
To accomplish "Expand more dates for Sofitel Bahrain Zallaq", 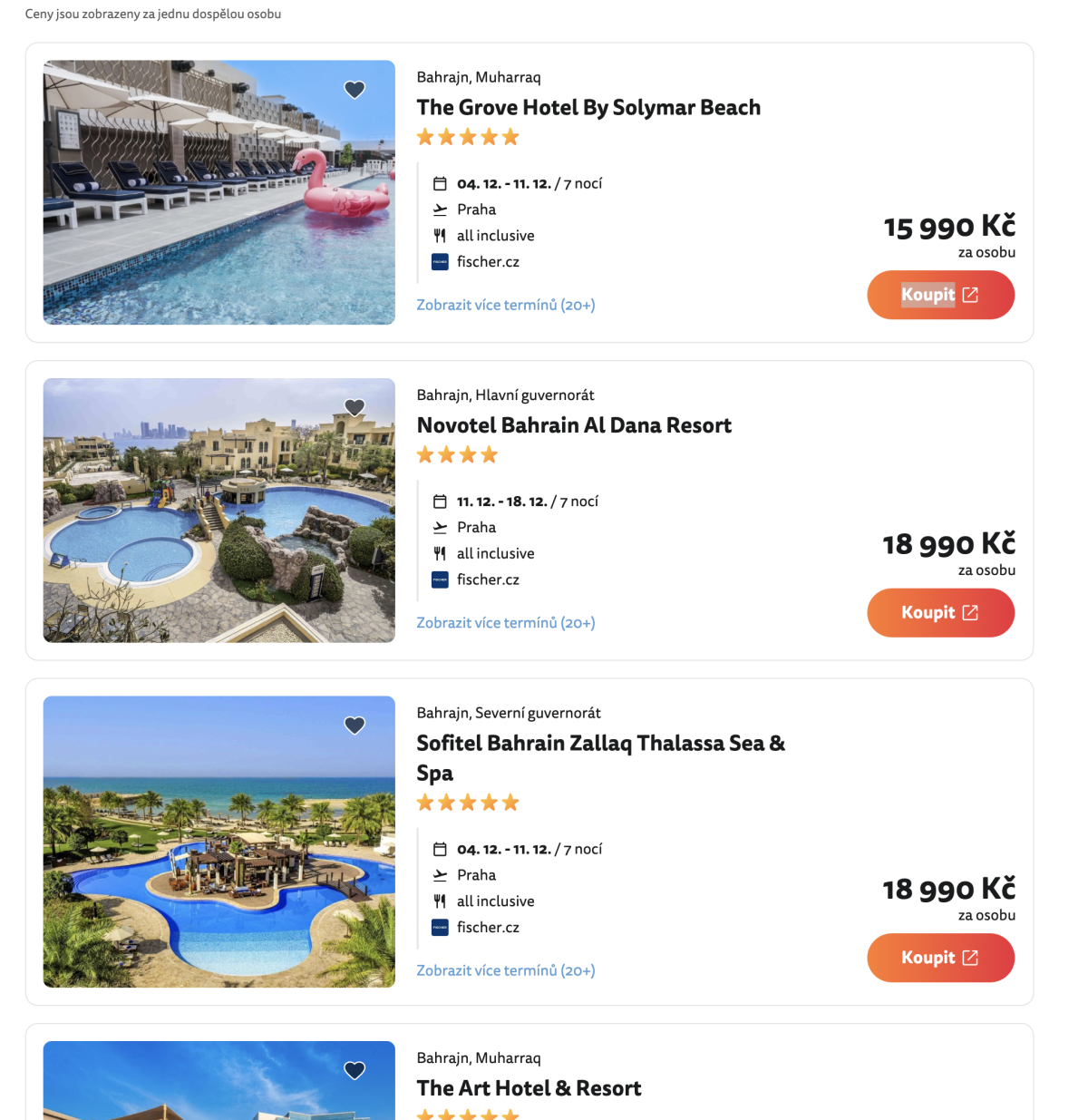I will tap(505, 970).
